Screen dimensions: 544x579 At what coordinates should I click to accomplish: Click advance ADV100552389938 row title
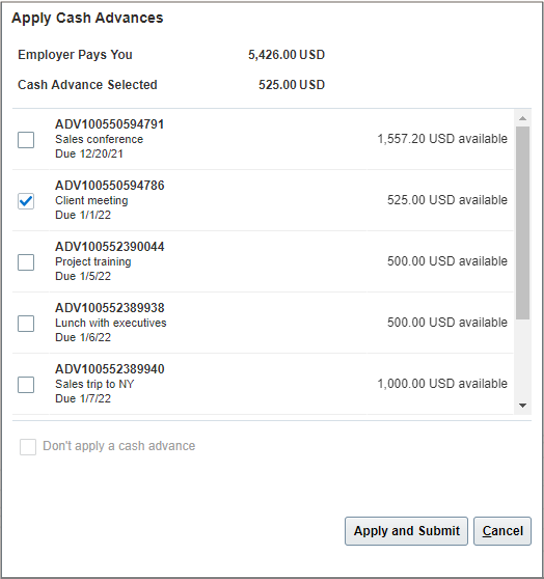pos(110,308)
